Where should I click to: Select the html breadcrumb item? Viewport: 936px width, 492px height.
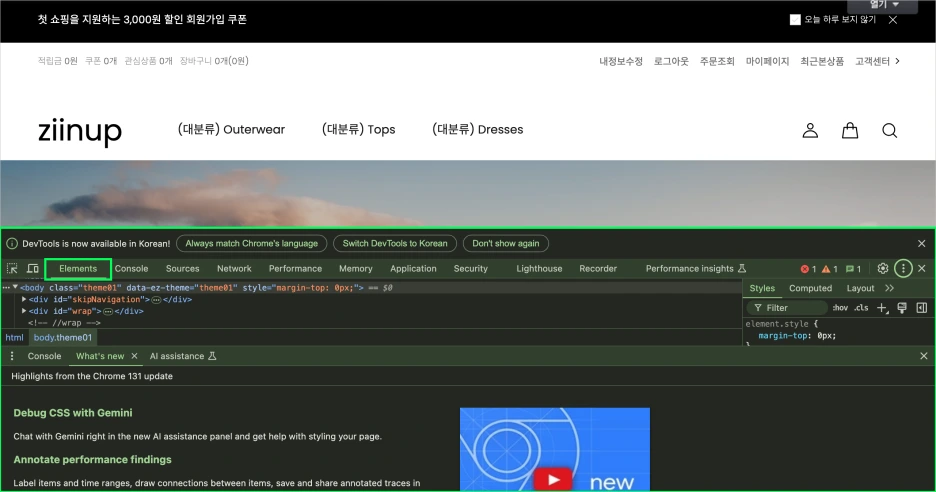point(14,337)
